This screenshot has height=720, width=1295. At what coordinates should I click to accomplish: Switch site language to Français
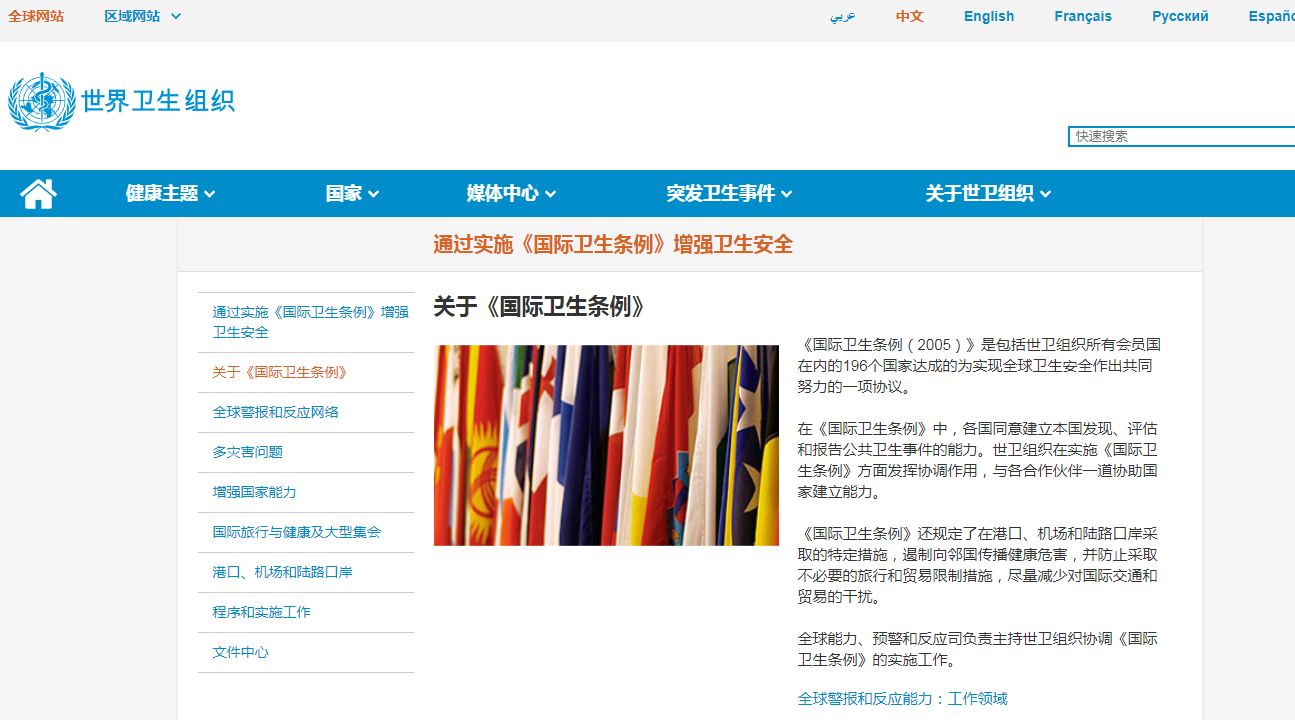click(1083, 16)
